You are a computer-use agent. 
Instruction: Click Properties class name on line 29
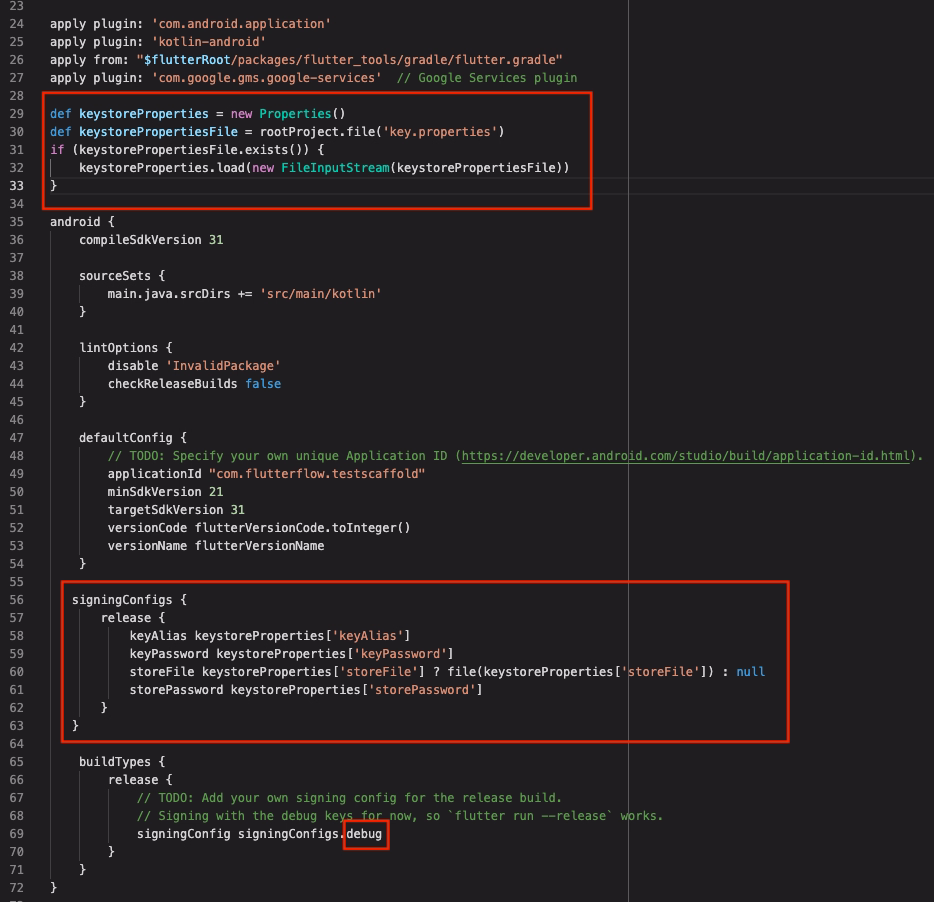click(295, 114)
